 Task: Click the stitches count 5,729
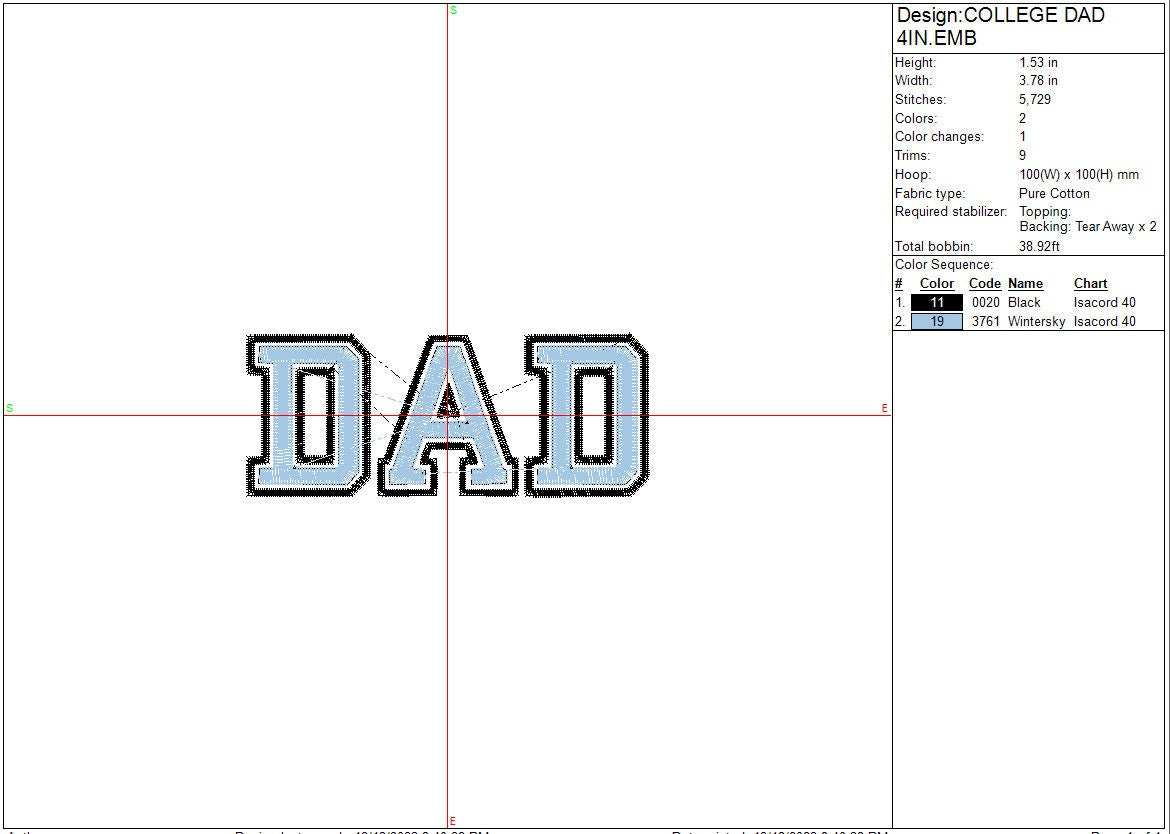(1035, 99)
